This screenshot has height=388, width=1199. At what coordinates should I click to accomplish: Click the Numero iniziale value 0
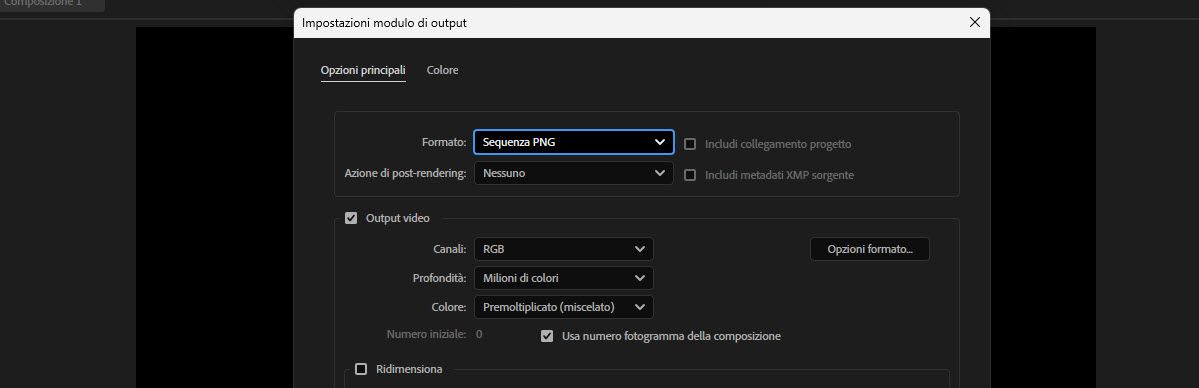coord(479,334)
